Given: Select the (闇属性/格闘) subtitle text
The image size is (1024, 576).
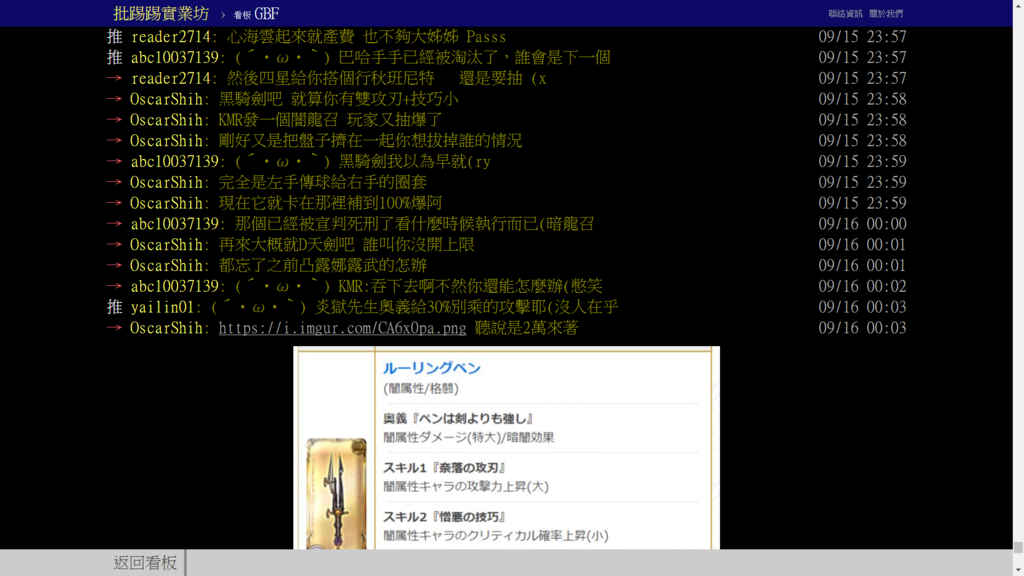Looking at the screenshot, I should pyautogui.click(x=421, y=389).
